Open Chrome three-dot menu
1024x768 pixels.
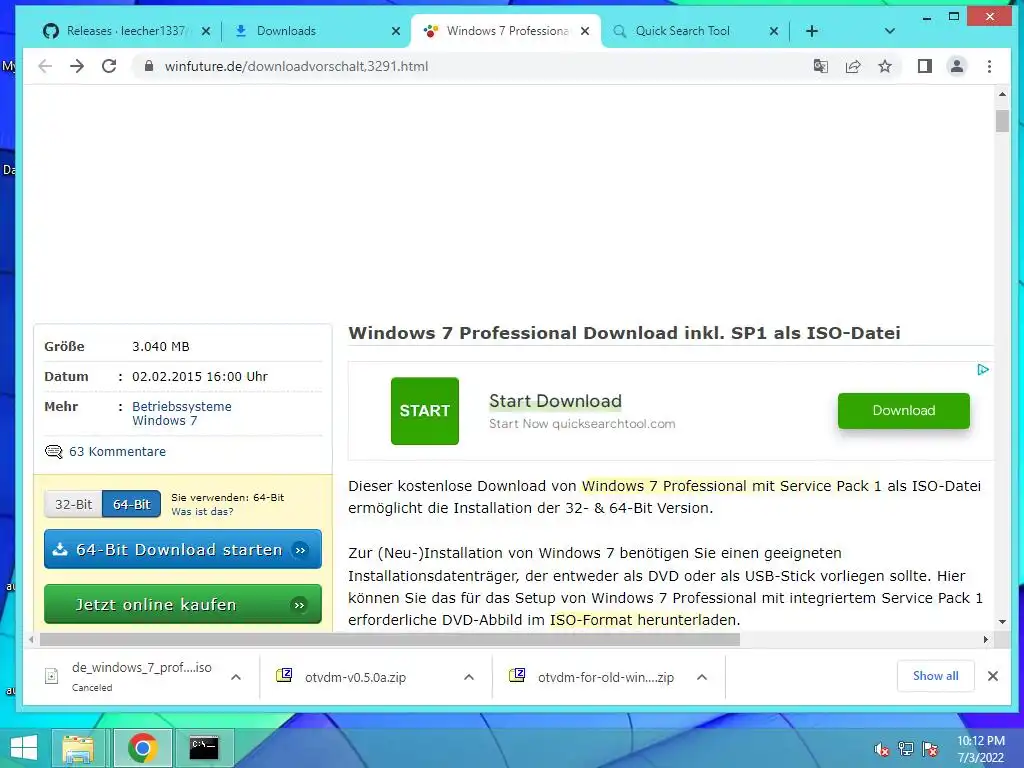pyautogui.click(x=989, y=66)
